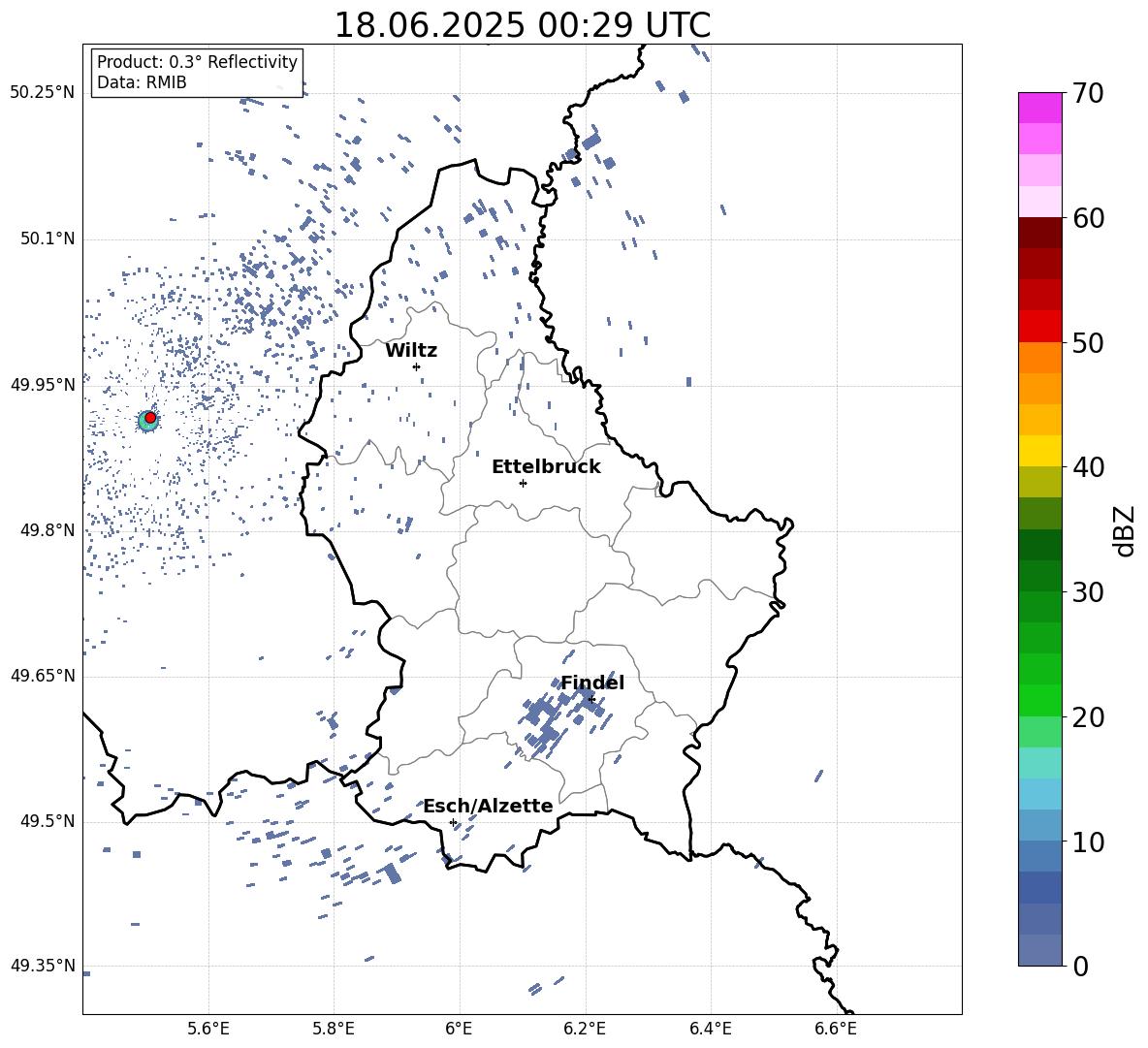Click the 5.8°E longitude label
Image resolution: width=1148 pixels, height=1048 pixels.
pyautogui.click(x=334, y=1029)
